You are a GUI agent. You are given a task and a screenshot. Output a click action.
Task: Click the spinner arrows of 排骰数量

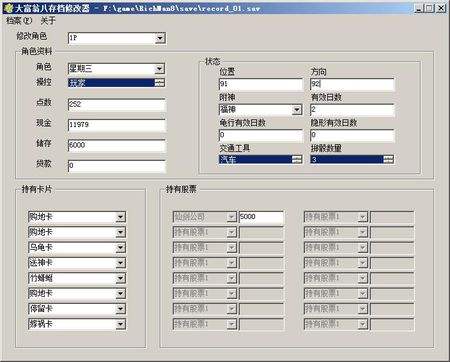[x=388, y=160]
